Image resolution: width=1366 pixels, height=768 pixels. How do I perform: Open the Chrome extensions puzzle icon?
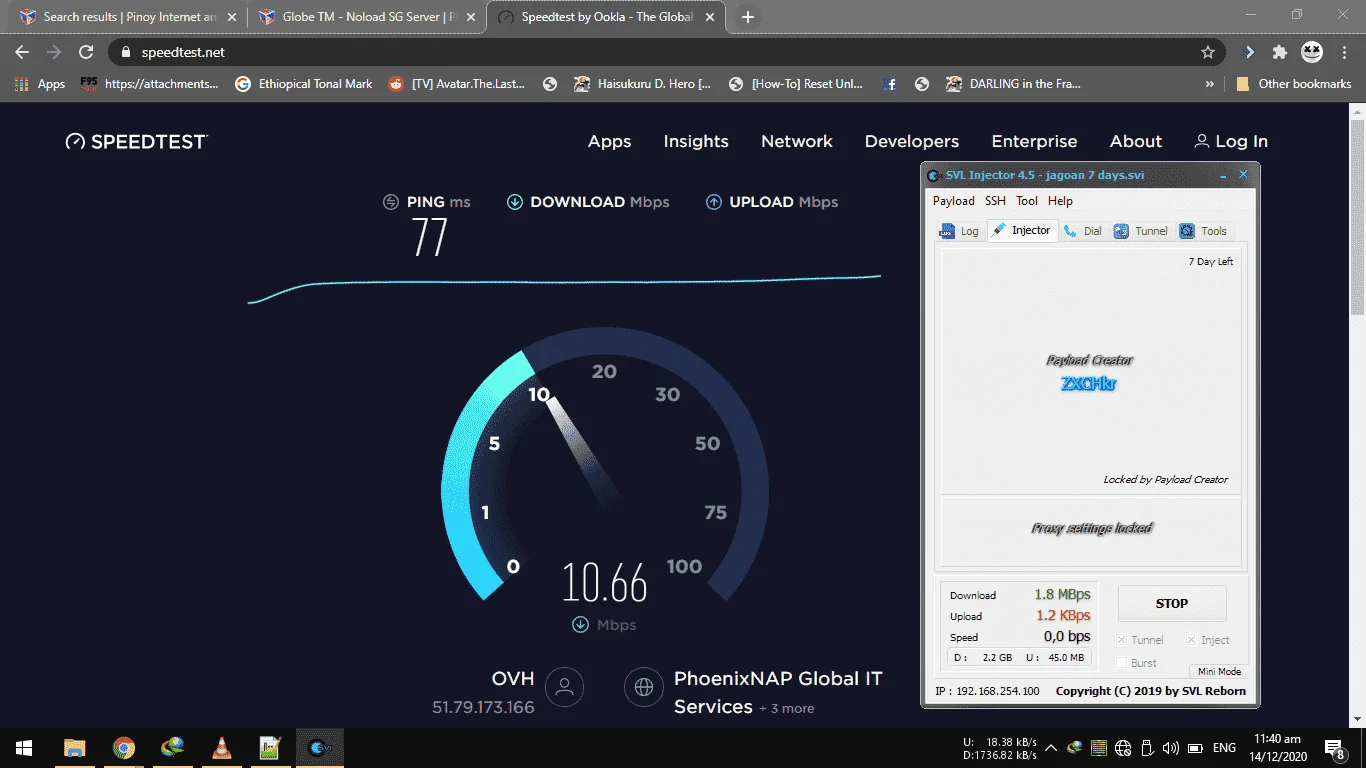pyautogui.click(x=1280, y=52)
